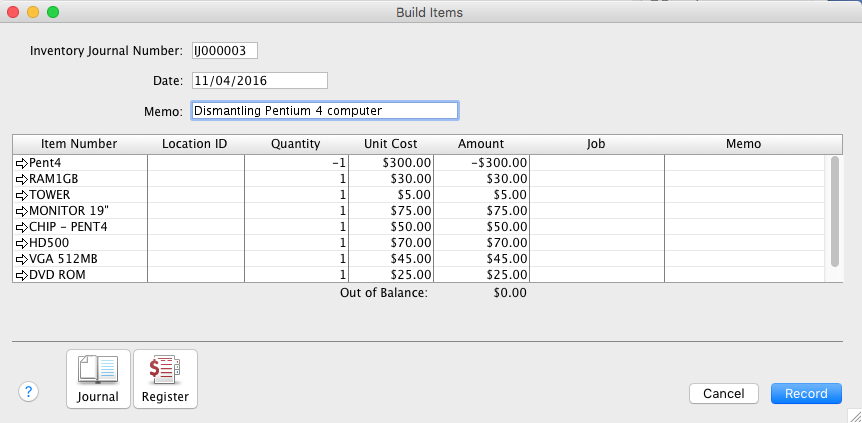Click the arrow icon beside DVD ROM
This screenshot has height=423, width=862.
pos(21,275)
